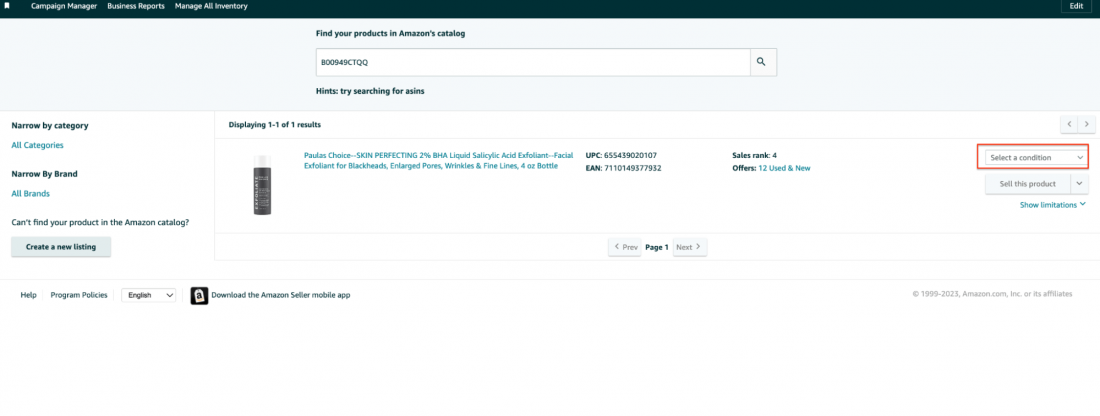Viewport: 1100px width, 416px height.
Task: Expand Show limitations
Action: [x=1053, y=205]
